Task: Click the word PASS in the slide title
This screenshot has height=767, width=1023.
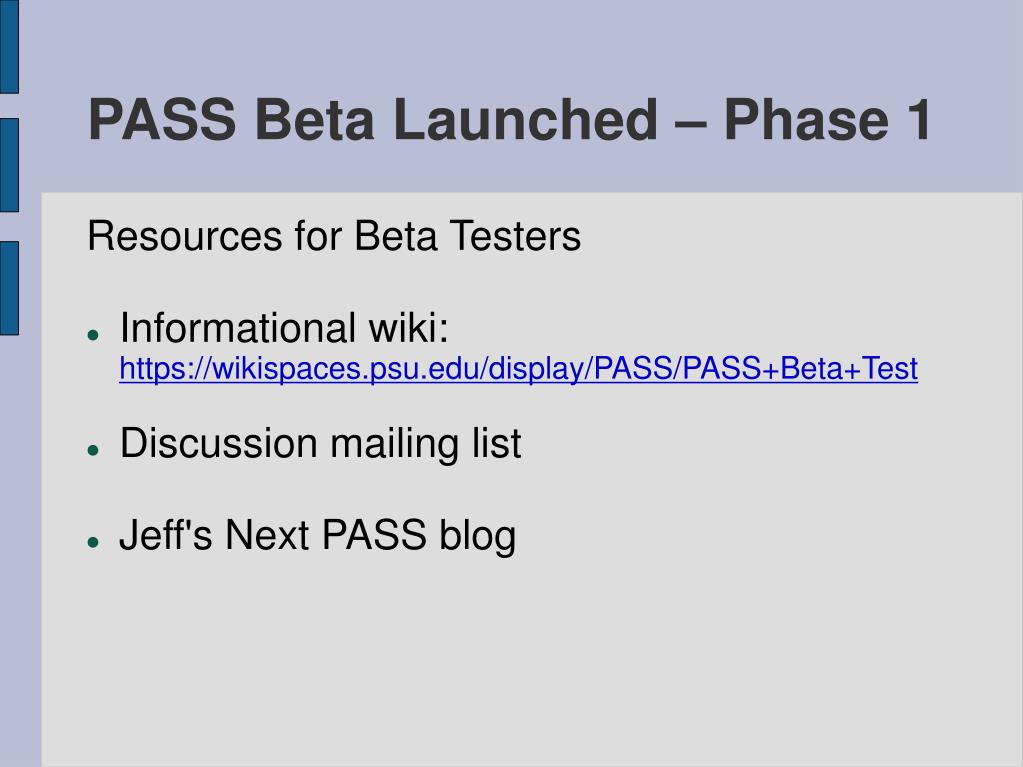Action: tap(162, 119)
